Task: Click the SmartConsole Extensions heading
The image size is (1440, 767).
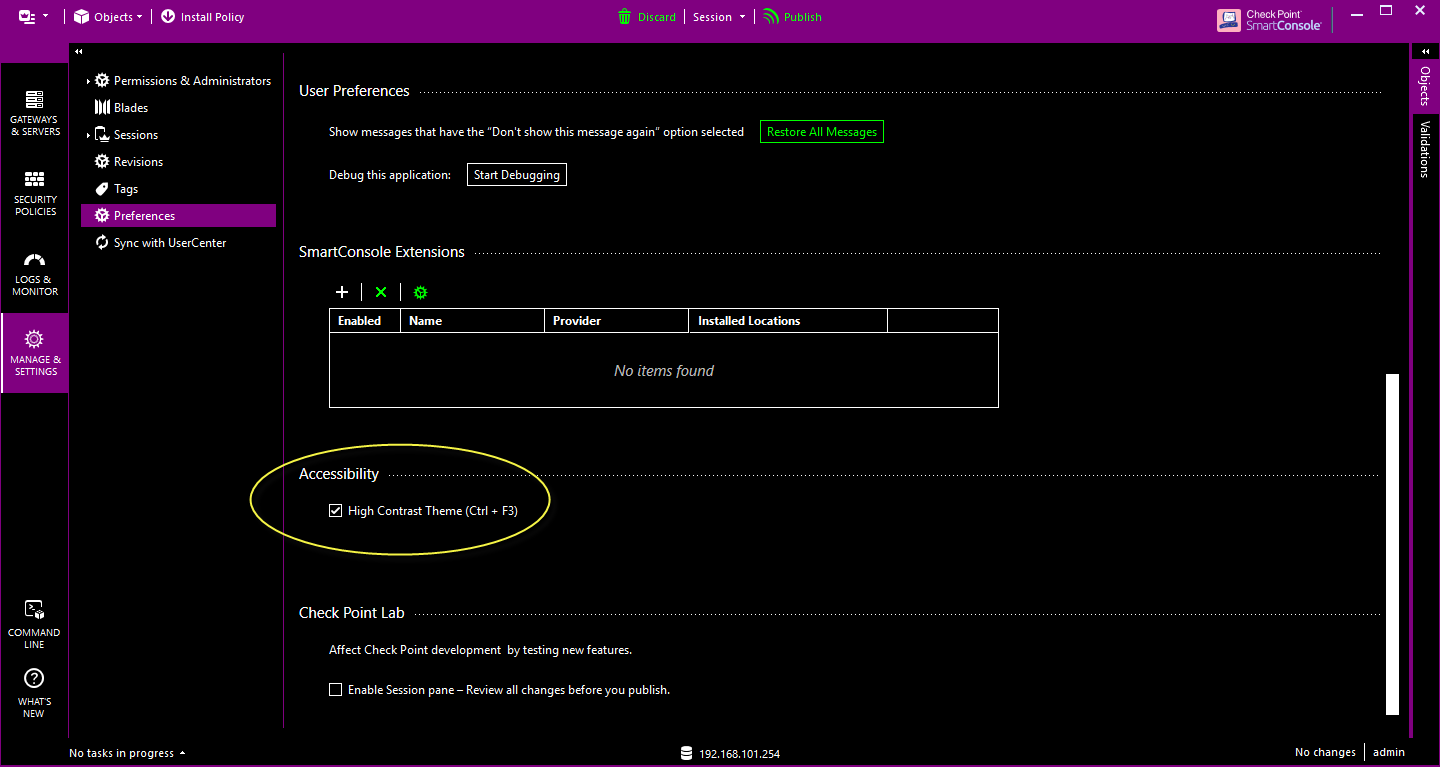Action: (x=382, y=252)
